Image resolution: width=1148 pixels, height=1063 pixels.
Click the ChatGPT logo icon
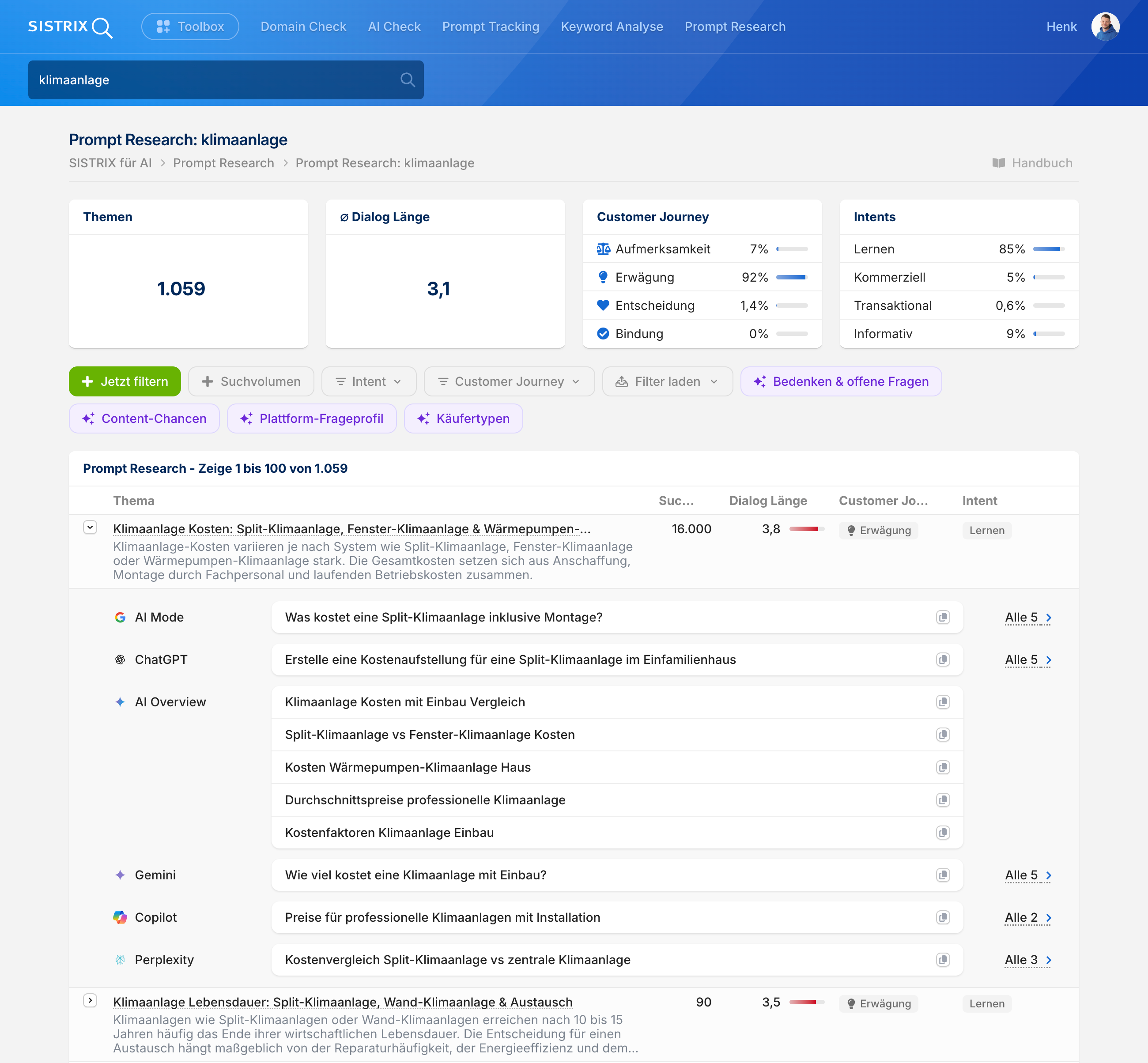(x=120, y=660)
